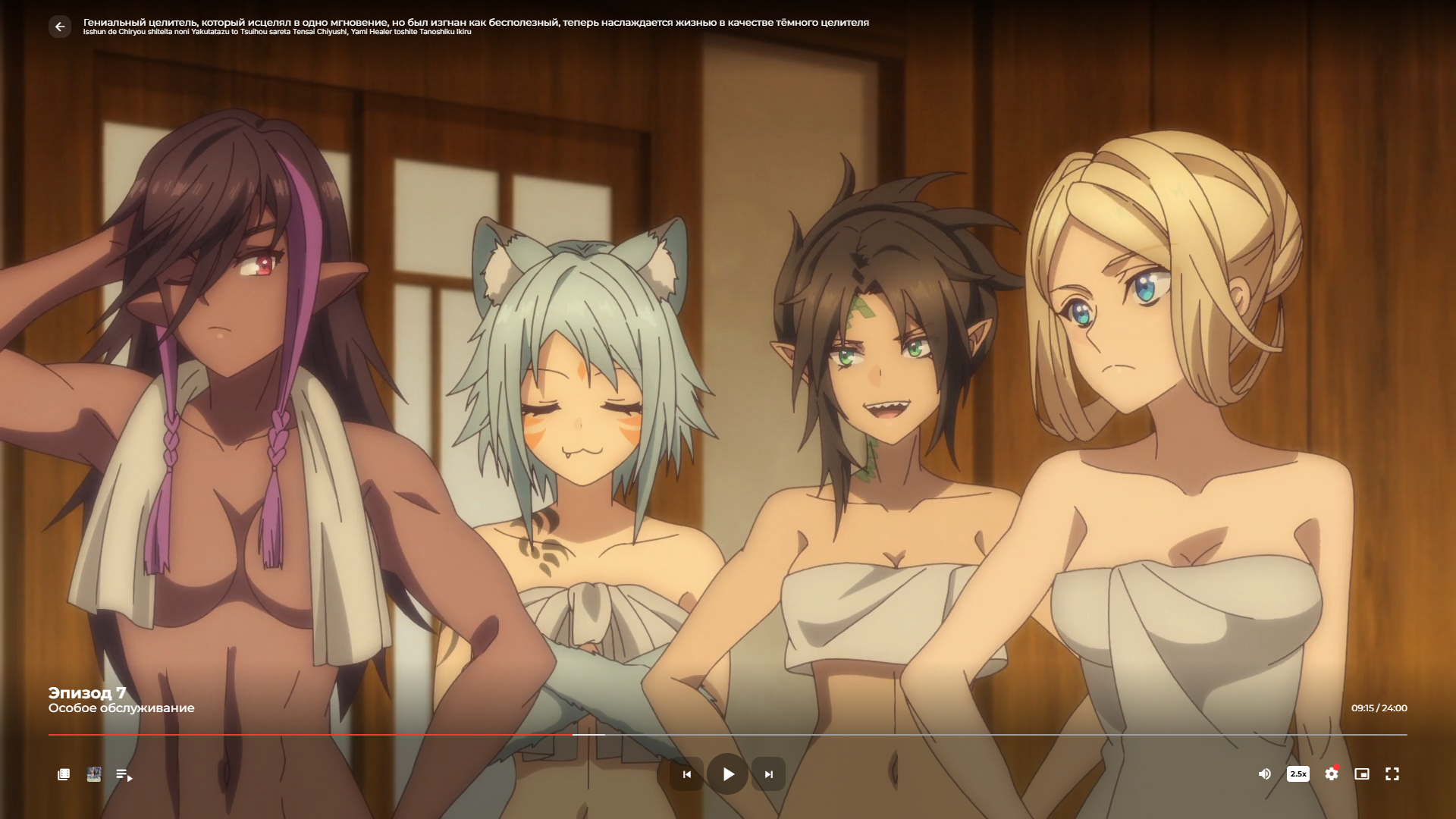Viewport: 1456px width, 819px height.
Task: Mute the volume speaker icon
Action: coord(1264,773)
